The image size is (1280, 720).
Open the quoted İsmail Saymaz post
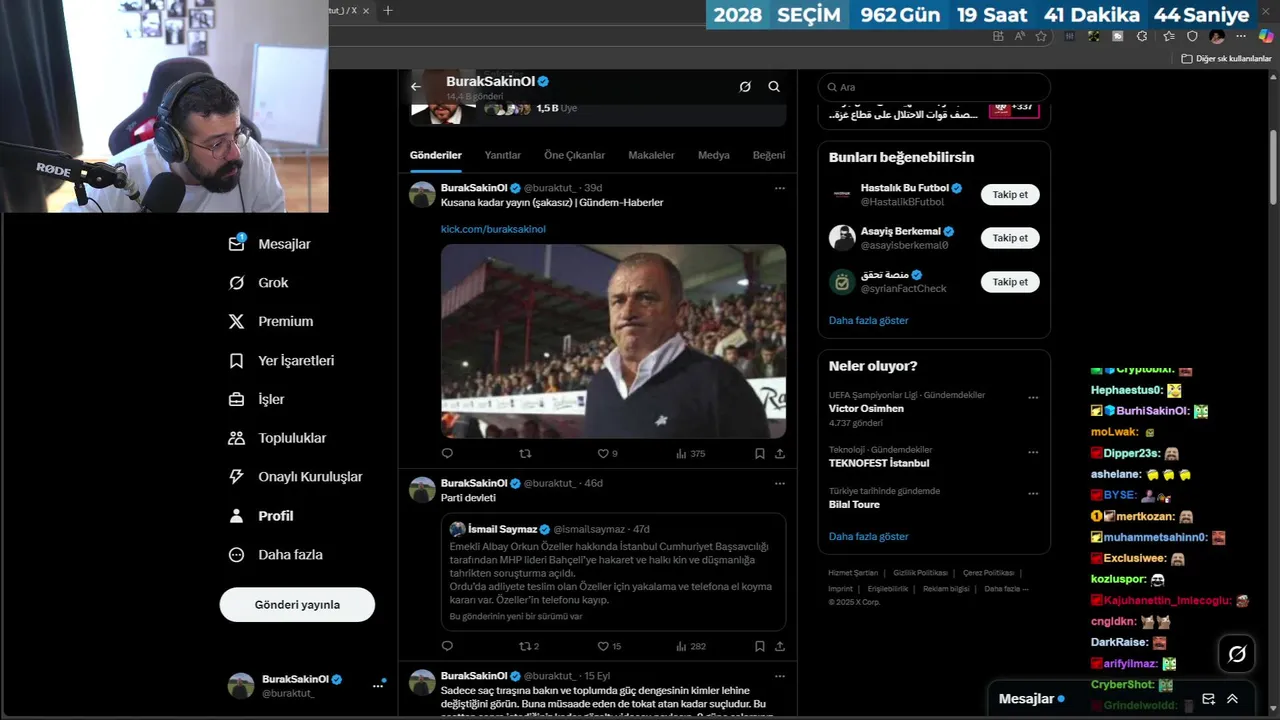pyautogui.click(x=613, y=572)
